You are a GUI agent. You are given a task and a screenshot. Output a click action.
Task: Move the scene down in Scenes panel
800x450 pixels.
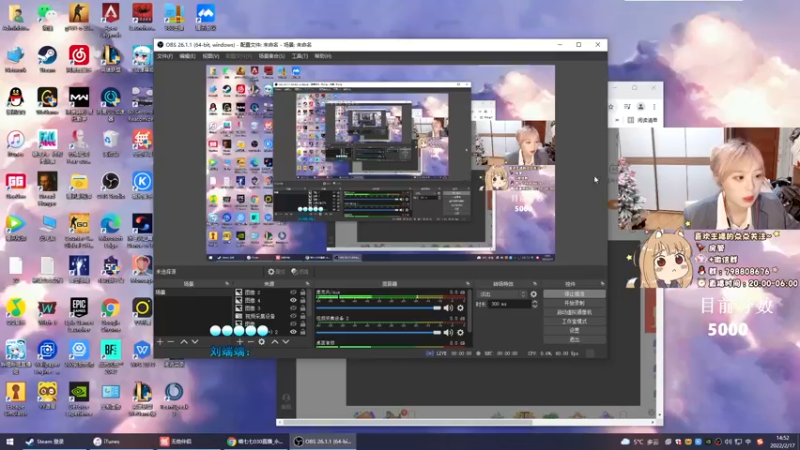click(x=194, y=341)
